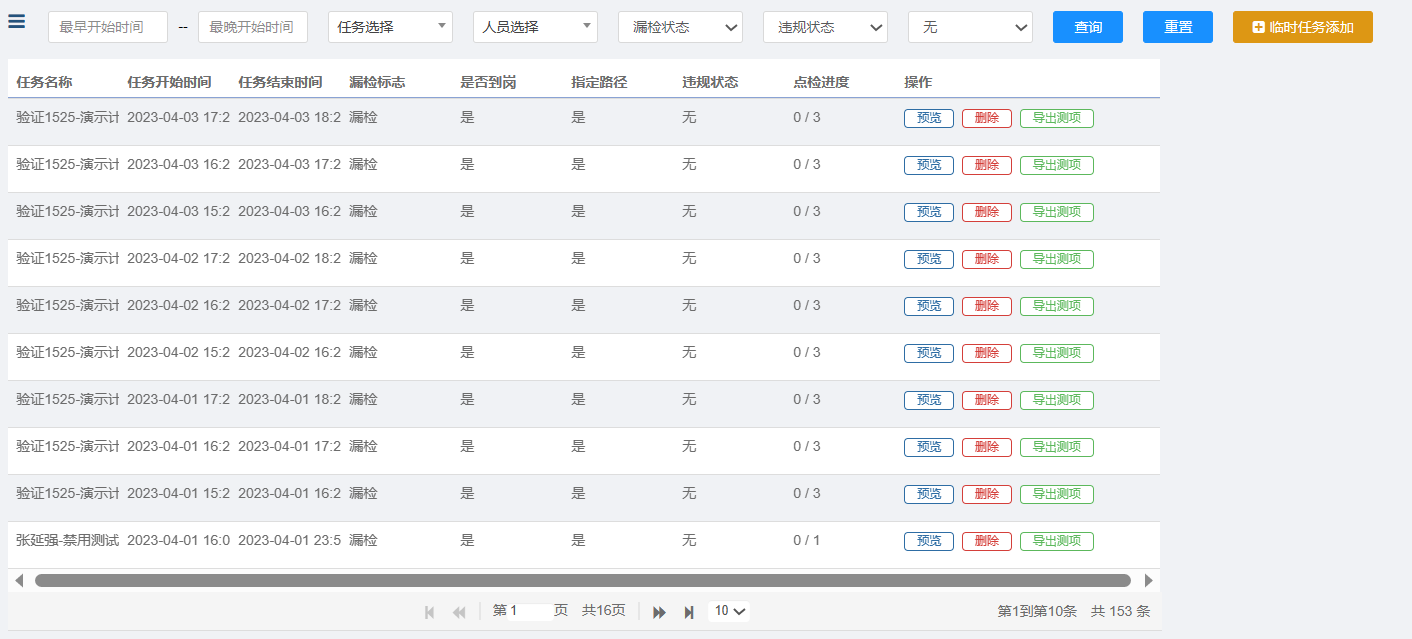This screenshot has width=1412, height=639.
Task: Click 导出测项 for task starting 2023-04-02 17:2
Action: (1057, 259)
